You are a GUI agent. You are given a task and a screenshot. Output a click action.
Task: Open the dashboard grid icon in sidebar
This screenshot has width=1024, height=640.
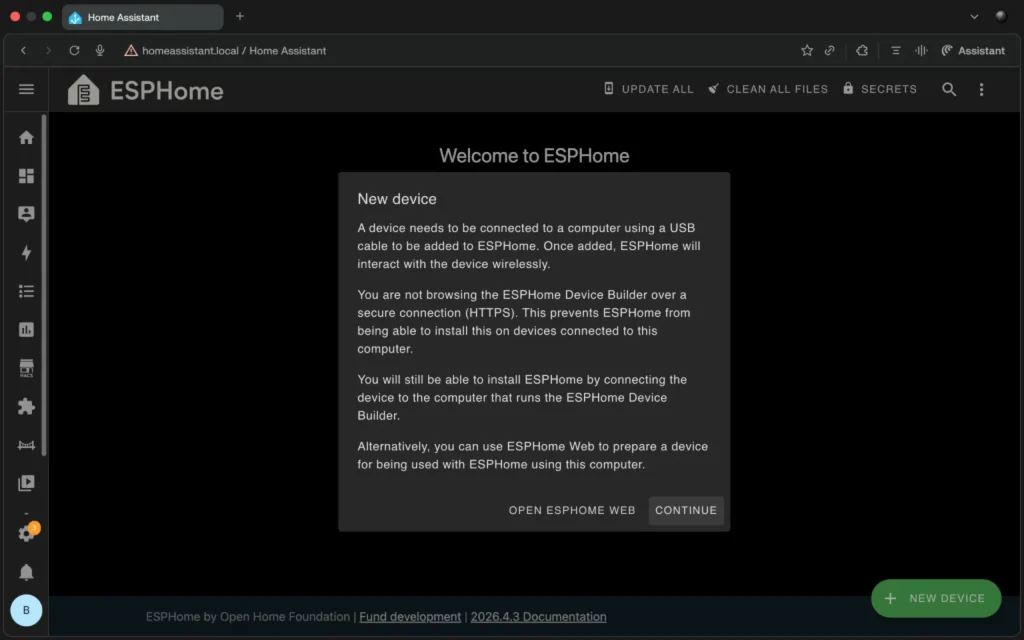[26, 176]
